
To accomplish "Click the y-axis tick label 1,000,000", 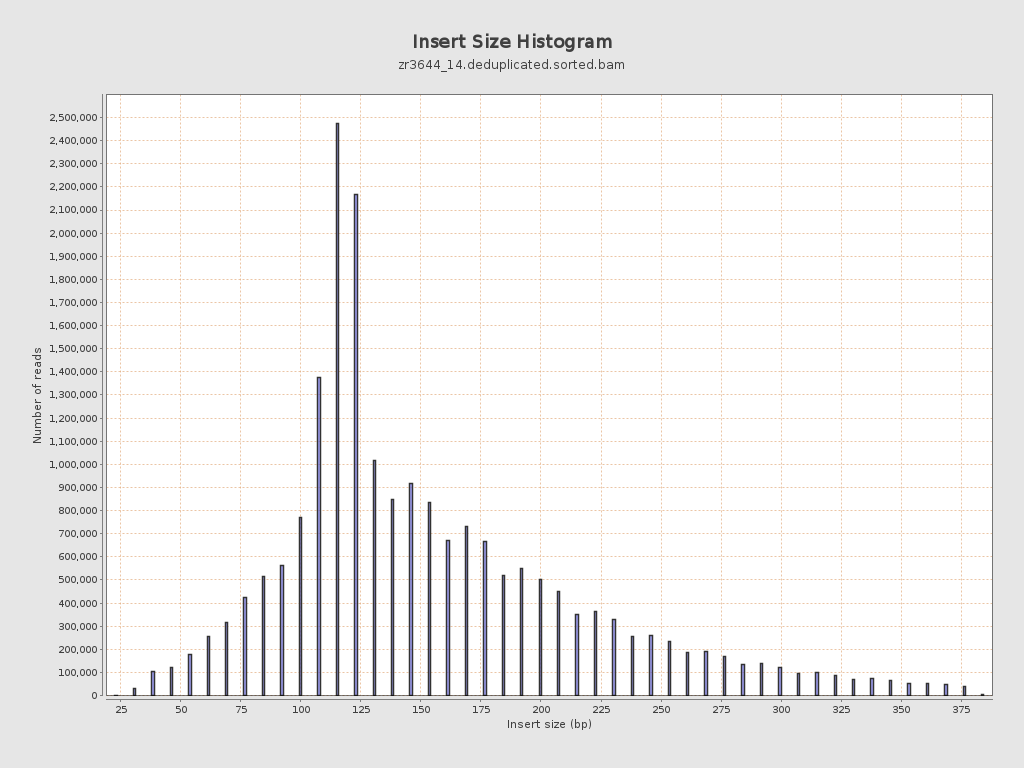I will (x=73, y=464).
